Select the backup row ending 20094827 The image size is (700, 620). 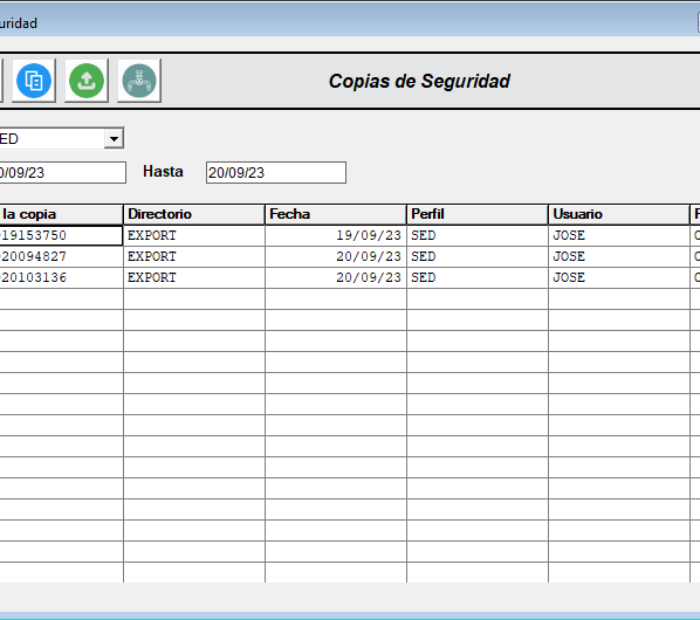[60, 257]
